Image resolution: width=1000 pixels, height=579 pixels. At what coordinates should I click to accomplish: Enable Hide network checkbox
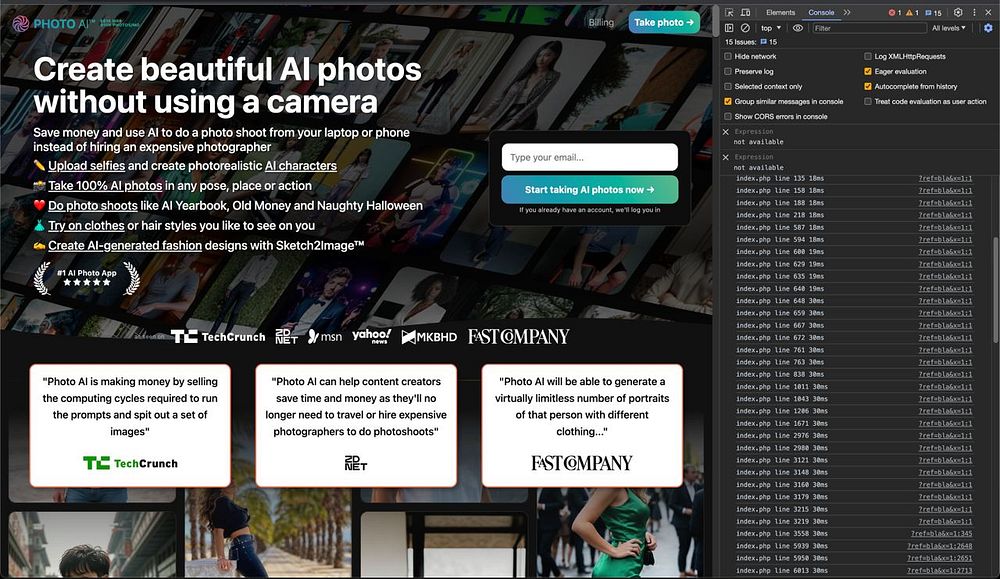coord(728,56)
